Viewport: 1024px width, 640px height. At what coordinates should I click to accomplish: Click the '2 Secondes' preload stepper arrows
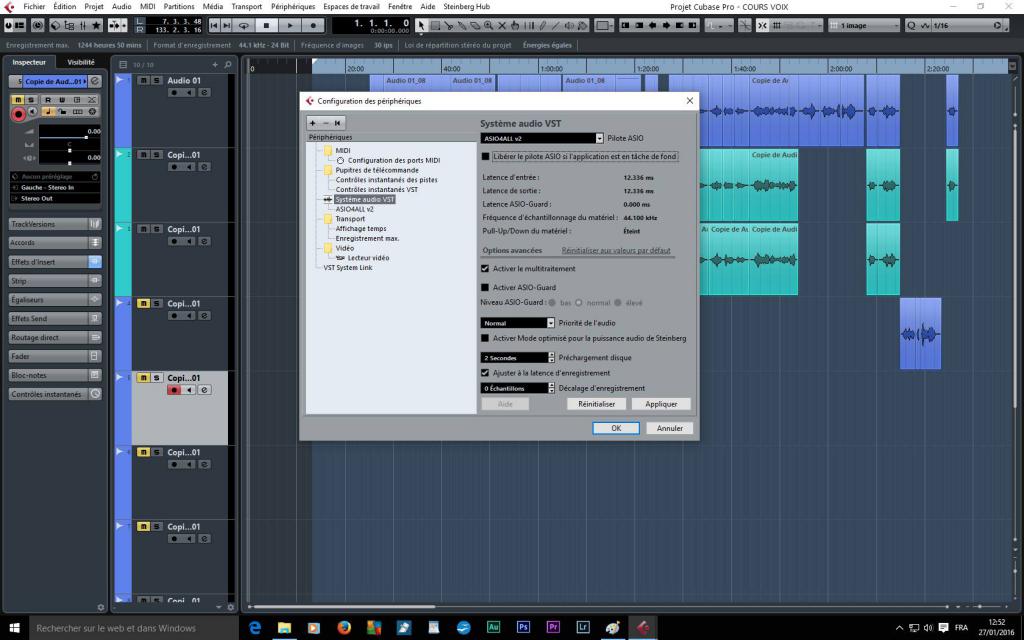click(x=551, y=358)
